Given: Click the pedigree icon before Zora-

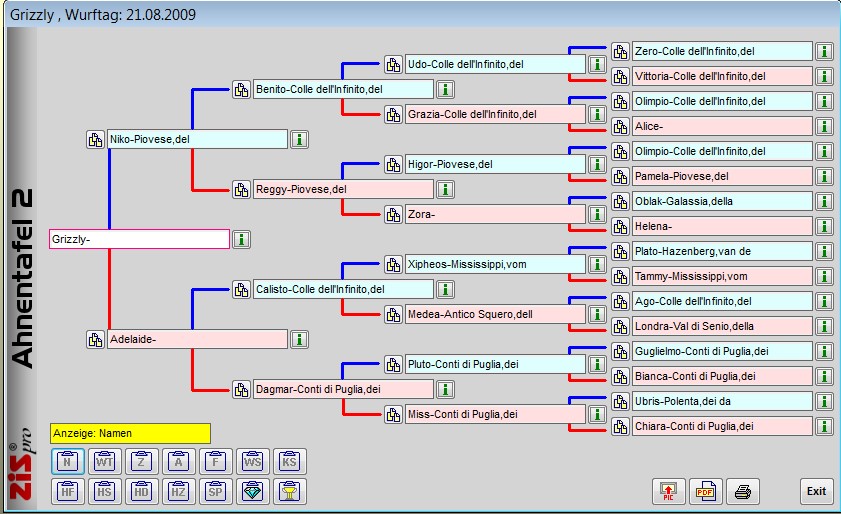Looking at the screenshot, I should 393,214.
